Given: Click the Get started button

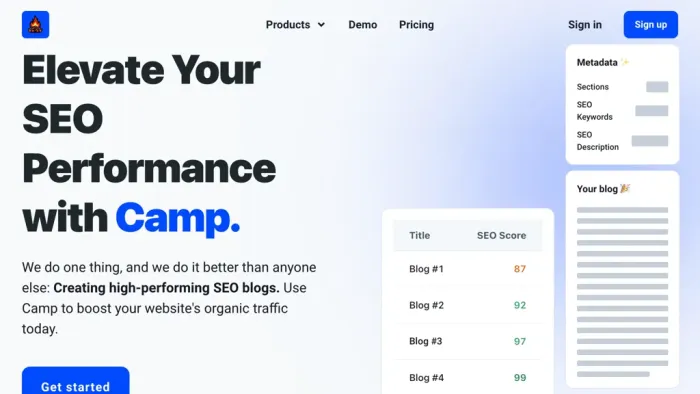Looking at the screenshot, I should tap(75, 381).
